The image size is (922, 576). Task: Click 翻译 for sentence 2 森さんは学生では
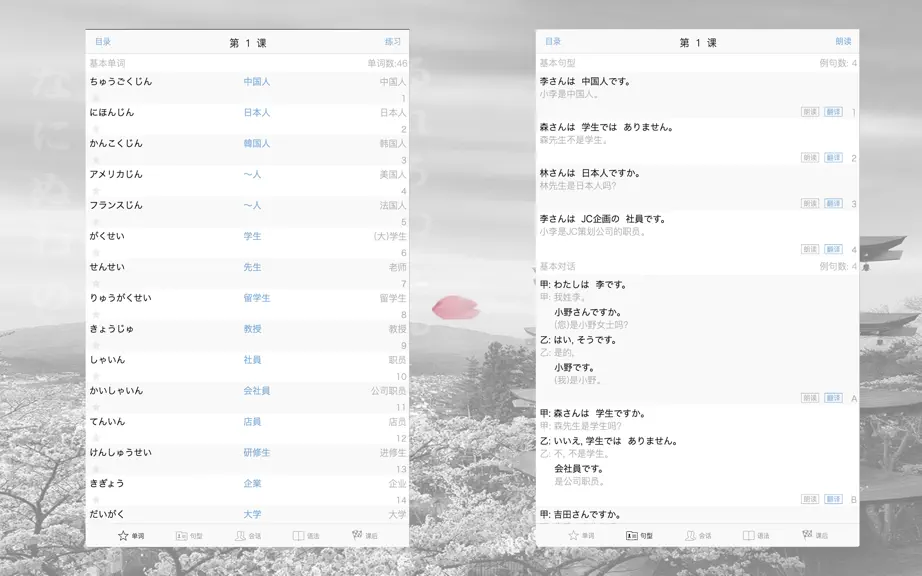click(x=833, y=158)
